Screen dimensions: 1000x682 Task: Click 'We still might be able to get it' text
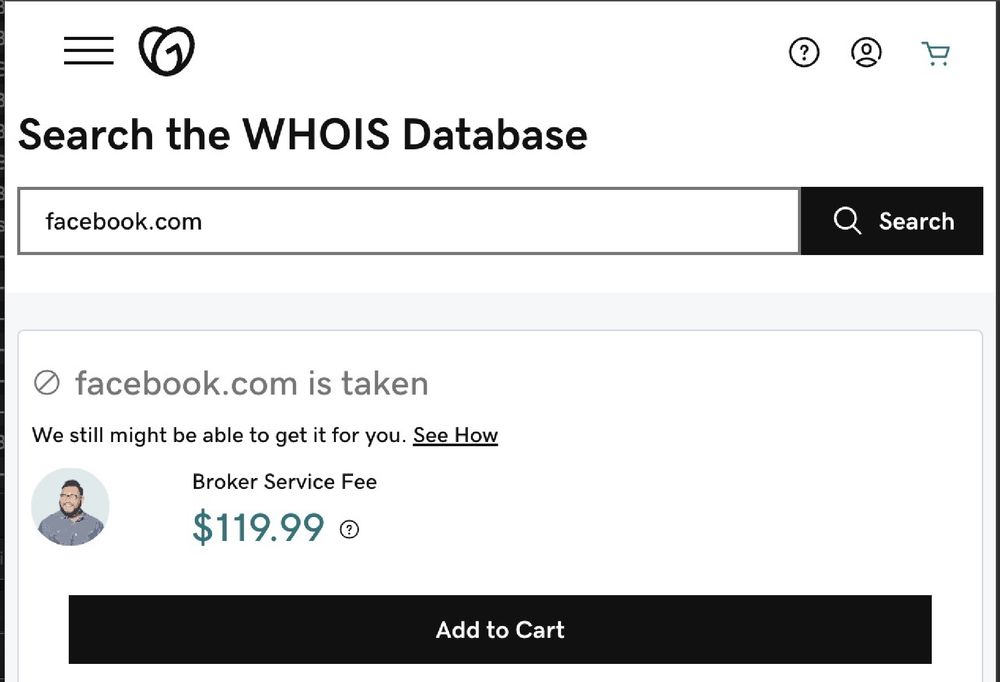215,435
